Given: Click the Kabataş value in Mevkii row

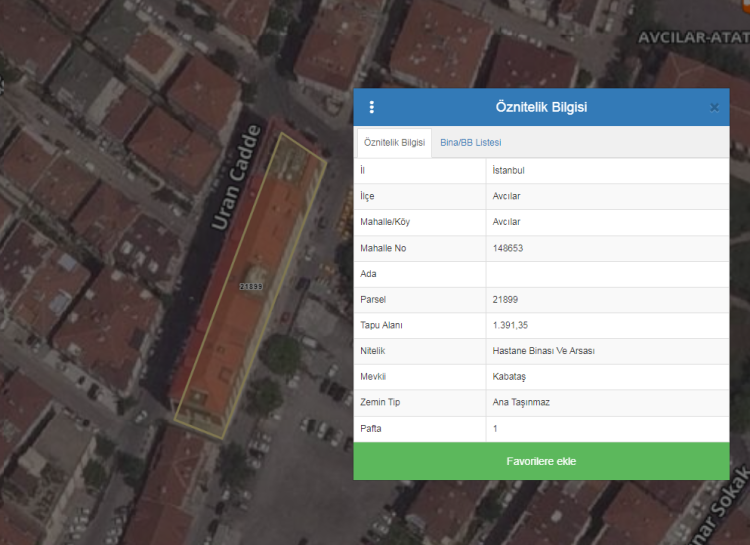Looking at the screenshot, I should 509,377.
